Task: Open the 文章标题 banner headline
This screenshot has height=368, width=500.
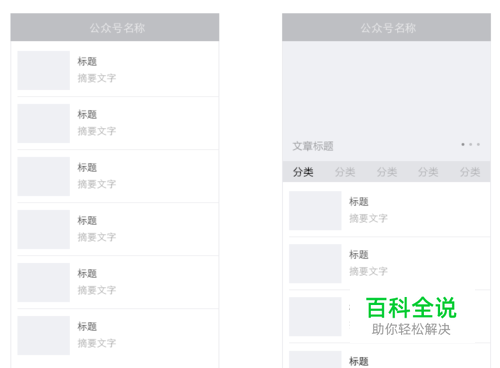Action: (313, 146)
